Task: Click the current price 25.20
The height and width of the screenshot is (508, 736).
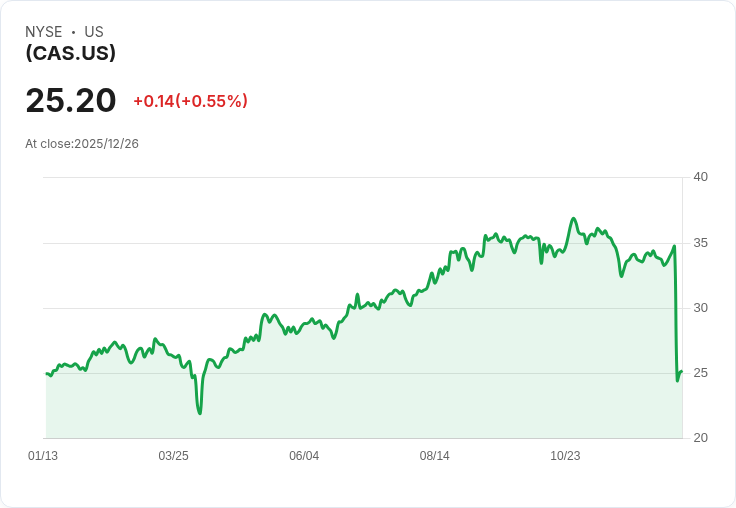Action: (x=71, y=100)
